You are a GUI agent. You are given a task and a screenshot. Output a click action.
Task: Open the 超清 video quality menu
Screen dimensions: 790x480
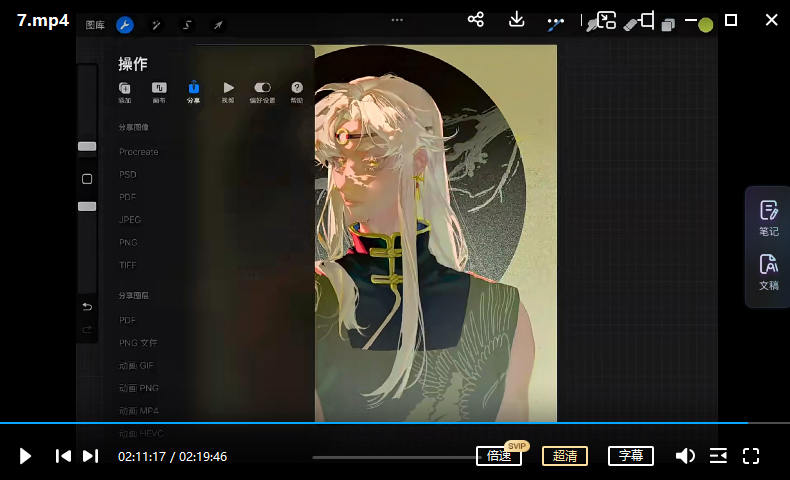coord(565,456)
